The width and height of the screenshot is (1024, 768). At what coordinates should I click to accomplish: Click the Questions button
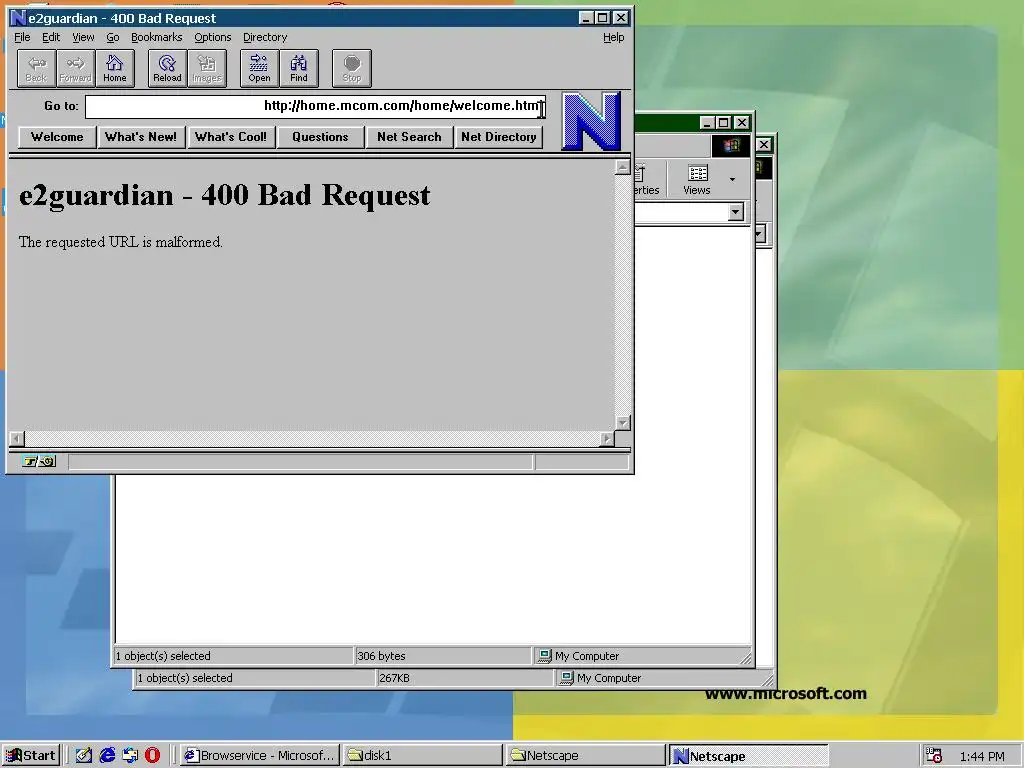pos(321,137)
